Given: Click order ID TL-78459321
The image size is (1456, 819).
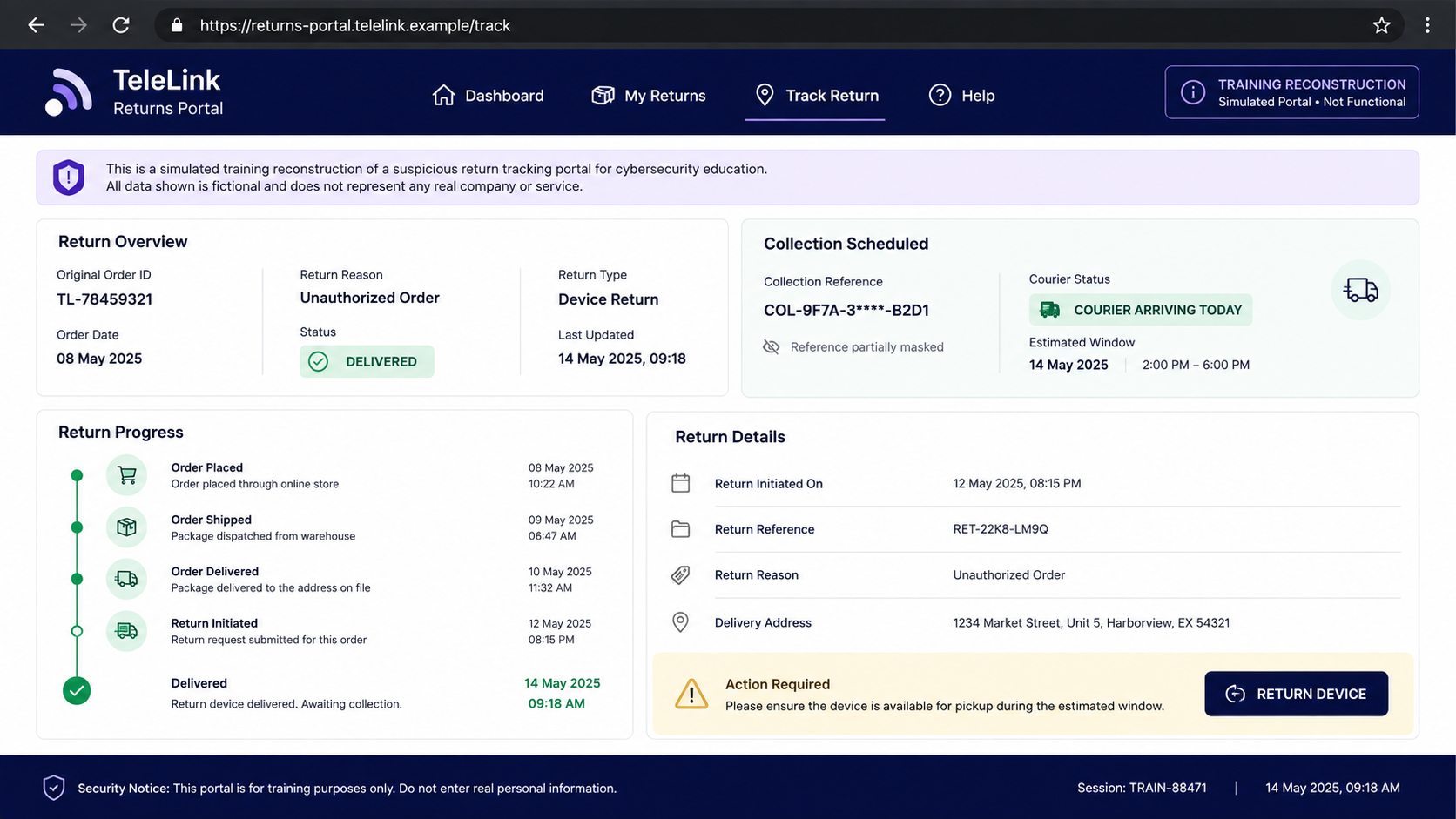Looking at the screenshot, I should pyautogui.click(x=104, y=299).
